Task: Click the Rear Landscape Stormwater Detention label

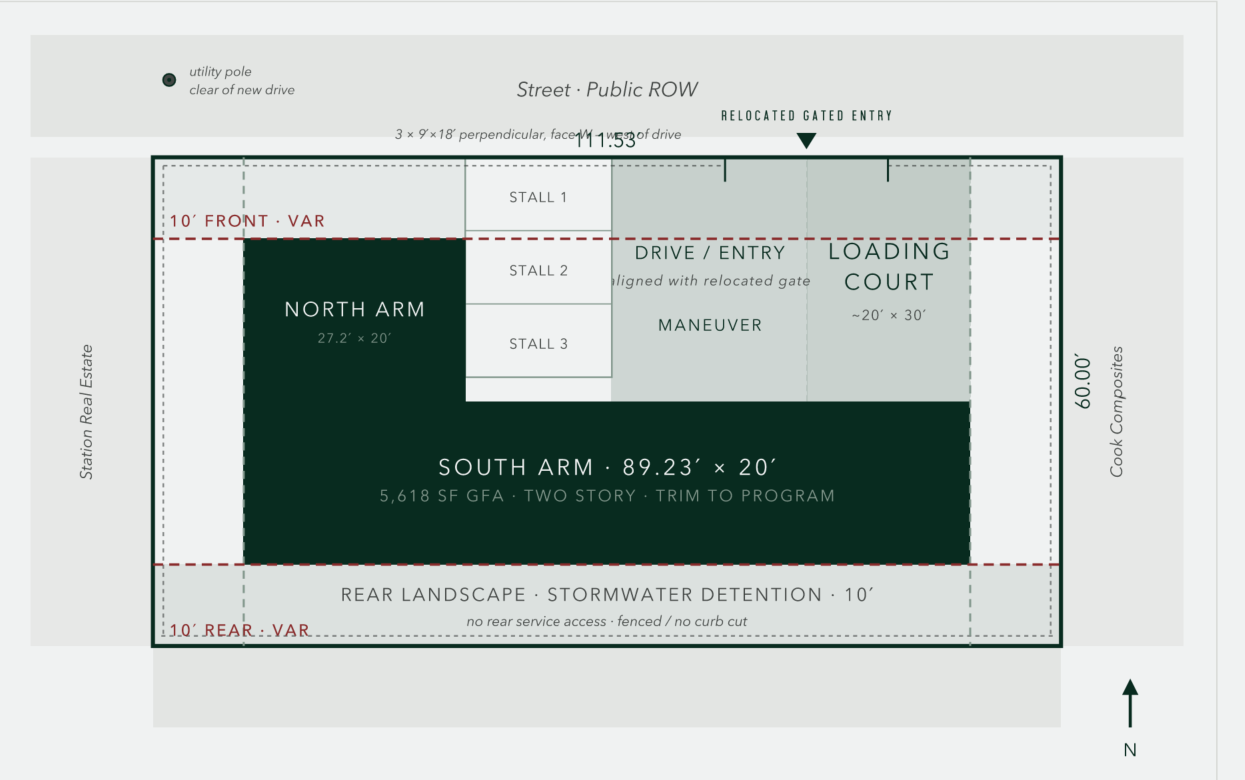Action: 608,595
